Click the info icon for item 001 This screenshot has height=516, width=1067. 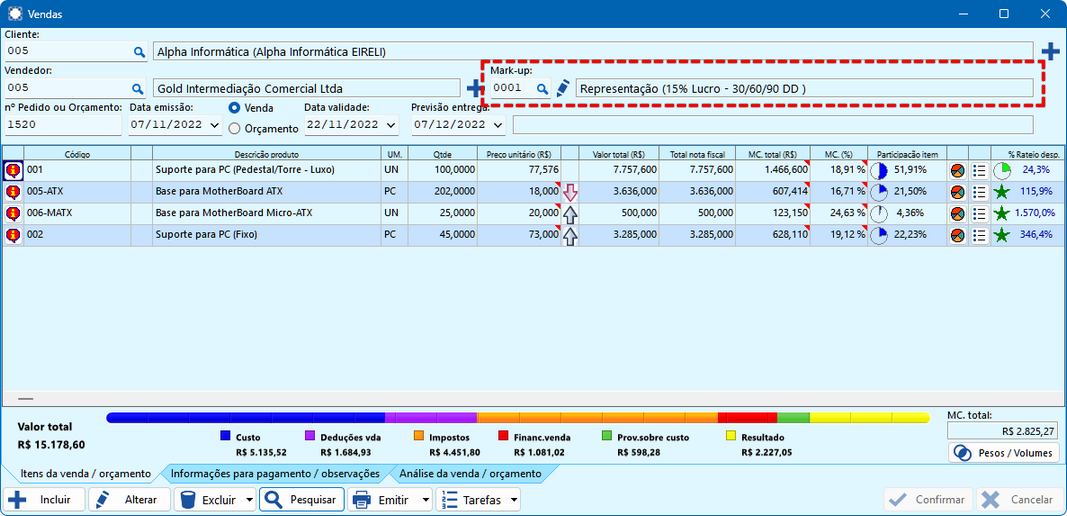[13, 170]
